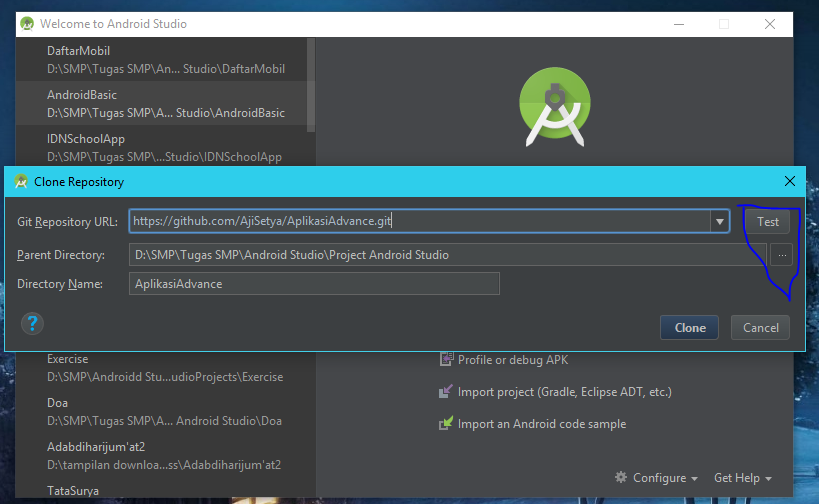819x504 pixels.
Task: Click the Android Studio icon in Clone Repository title
Action: [21, 181]
